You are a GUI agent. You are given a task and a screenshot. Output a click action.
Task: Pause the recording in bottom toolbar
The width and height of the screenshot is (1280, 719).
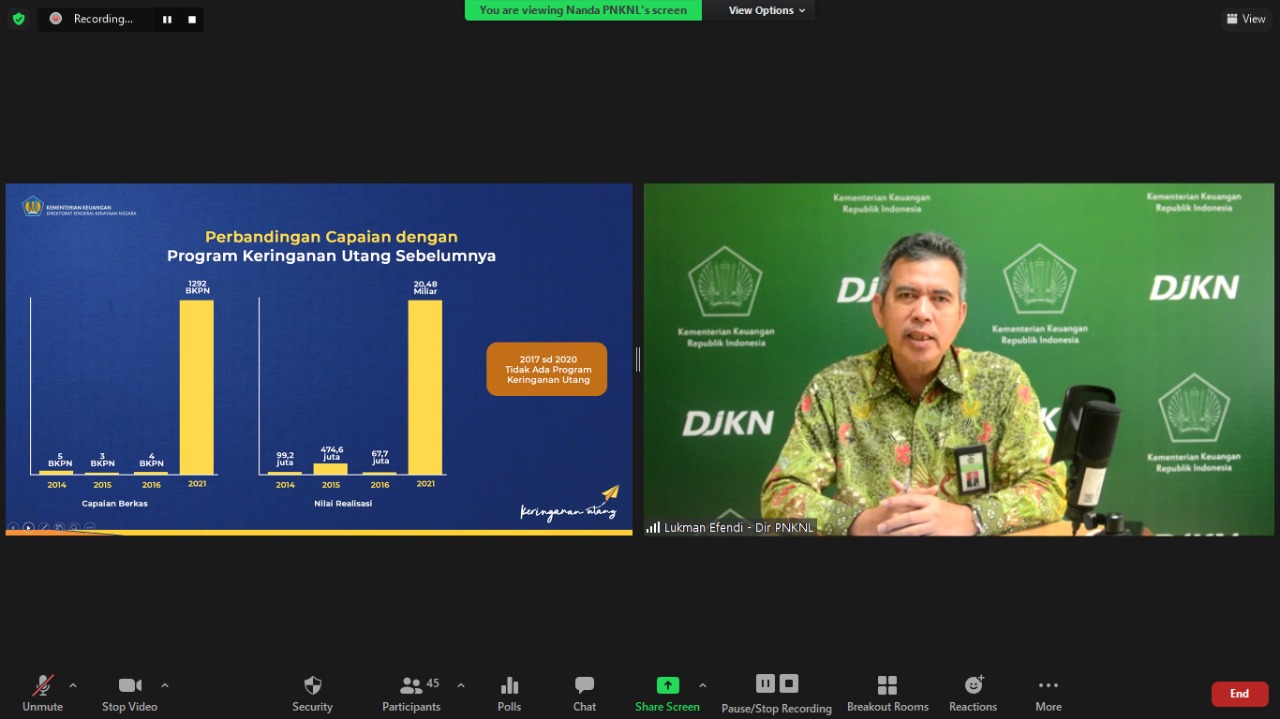(765, 684)
